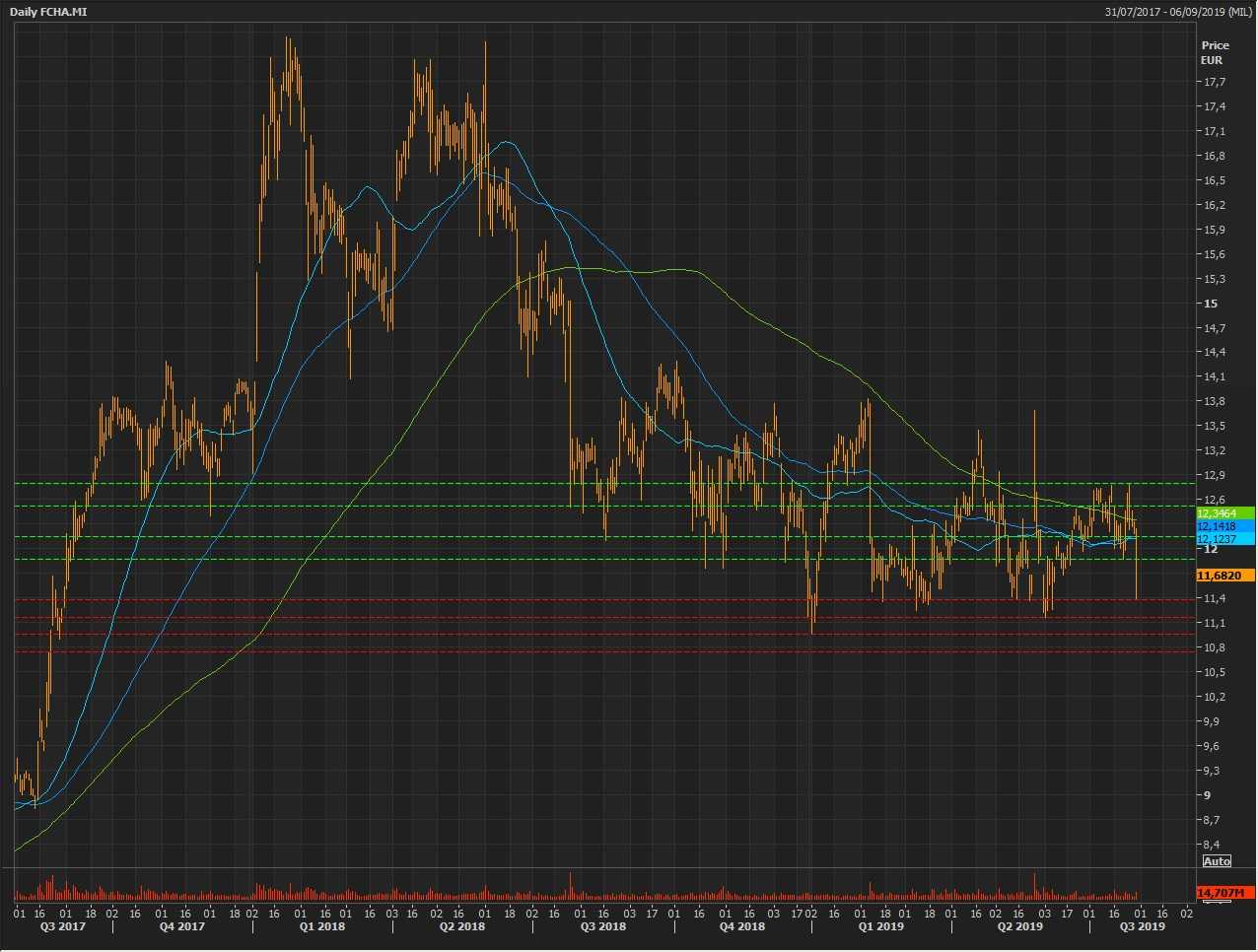The height and width of the screenshot is (952, 1258).
Task: Select the light blue 12,1237 indicator tag
Action: (1224, 539)
